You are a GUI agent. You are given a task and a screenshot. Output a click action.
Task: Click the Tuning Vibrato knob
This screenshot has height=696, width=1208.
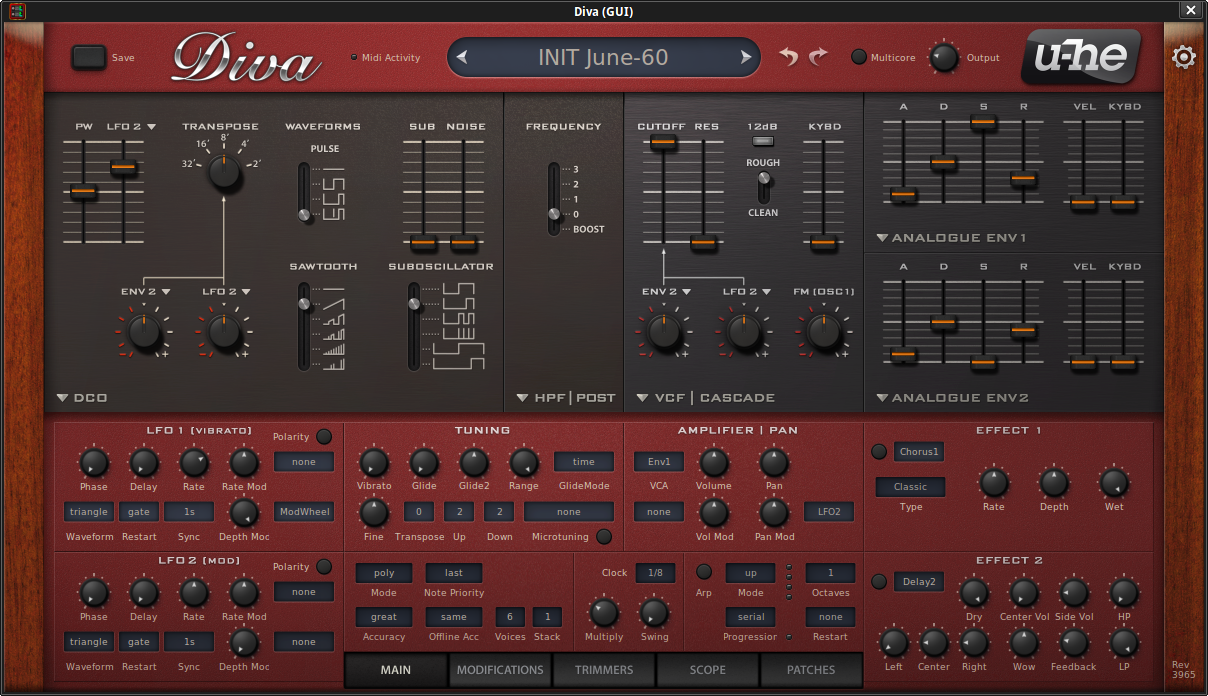[374, 462]
